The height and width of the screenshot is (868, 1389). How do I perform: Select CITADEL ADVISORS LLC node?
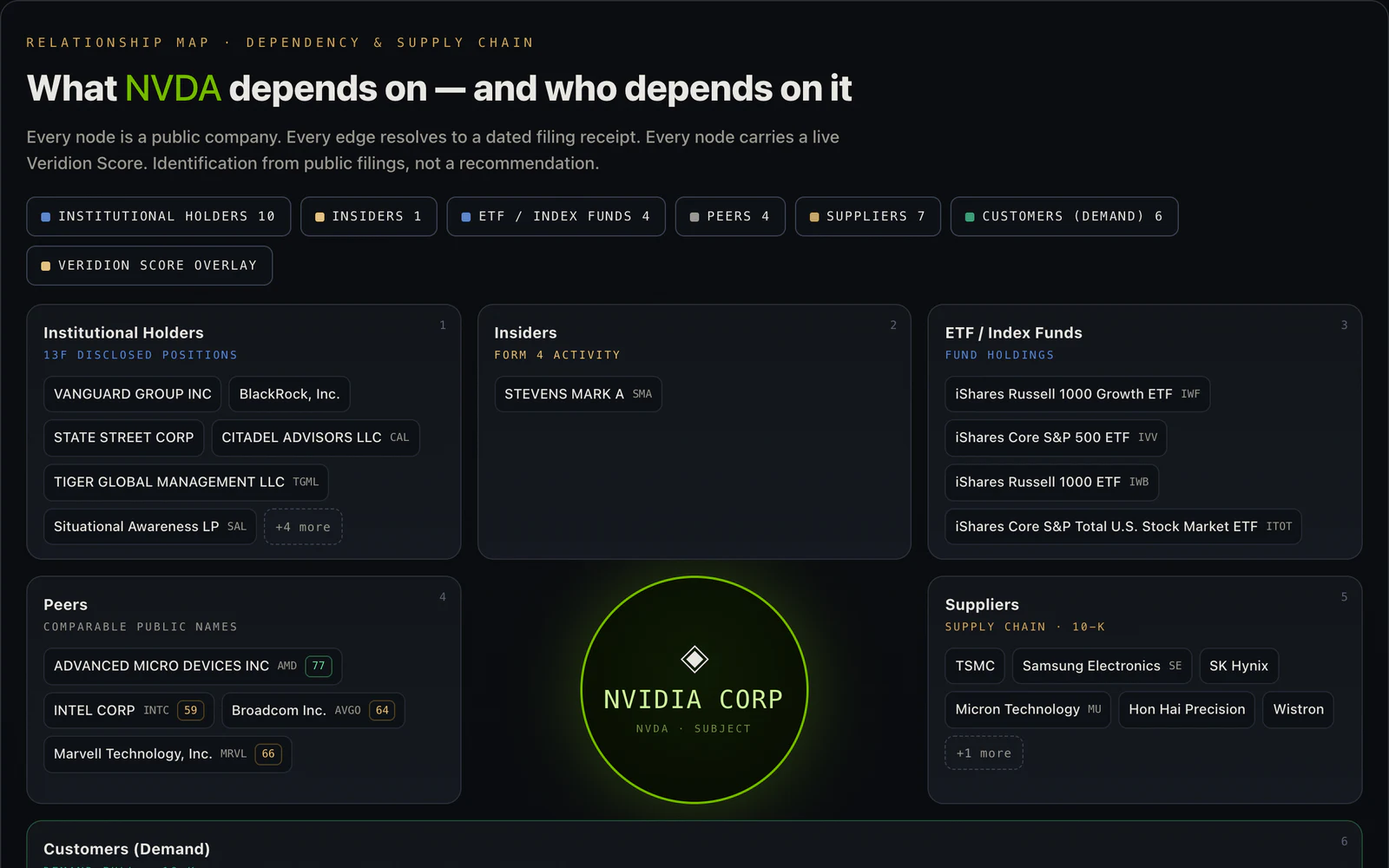tap(315, 437)
